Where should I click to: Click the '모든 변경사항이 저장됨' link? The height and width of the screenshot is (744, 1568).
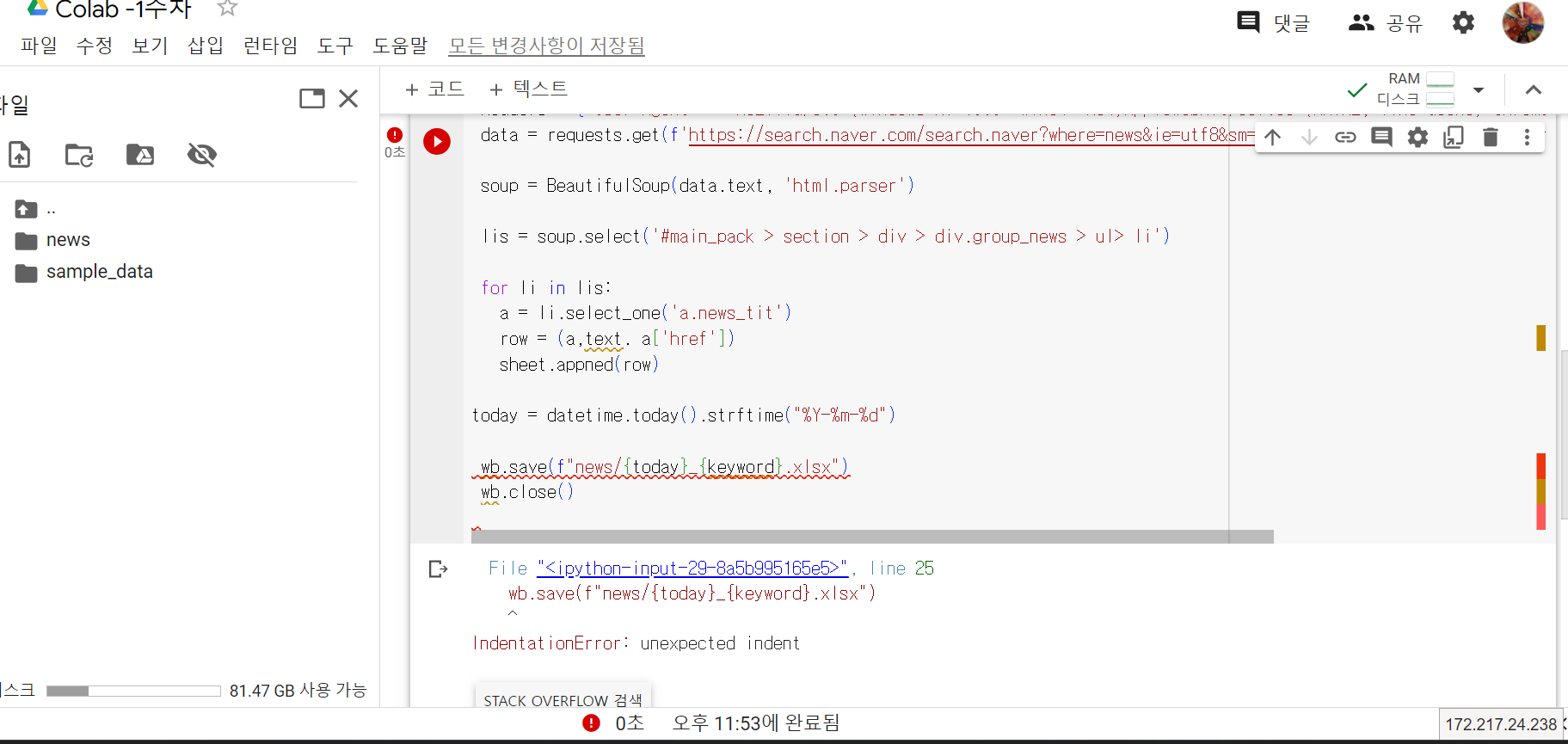pyautogui.click(x=547, y=46)
